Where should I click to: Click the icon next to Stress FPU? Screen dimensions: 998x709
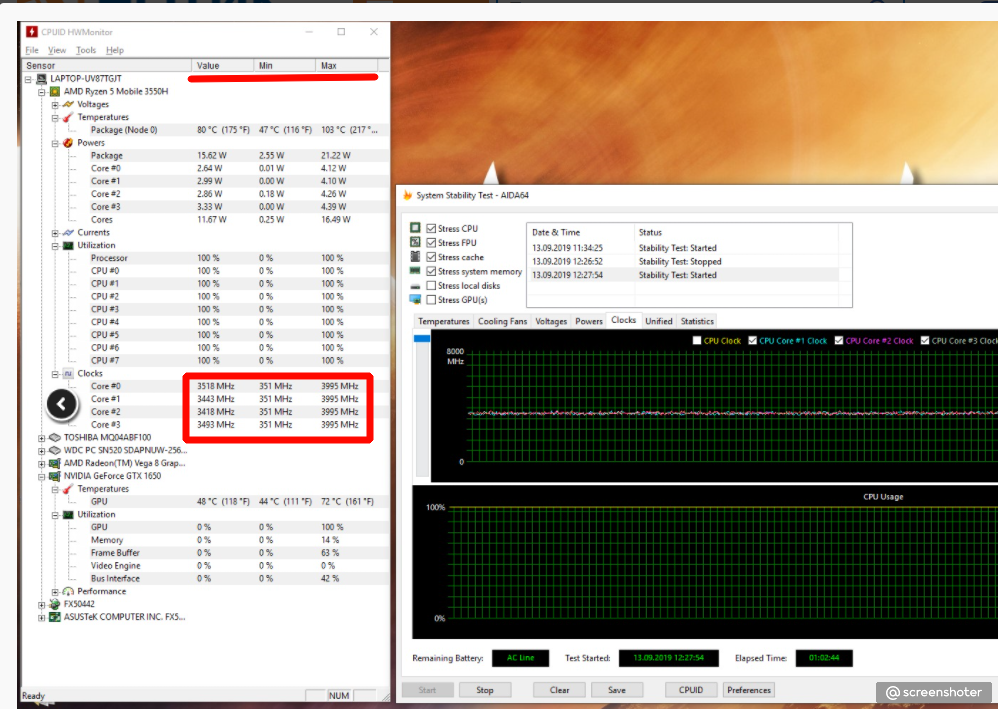(415, 242)
